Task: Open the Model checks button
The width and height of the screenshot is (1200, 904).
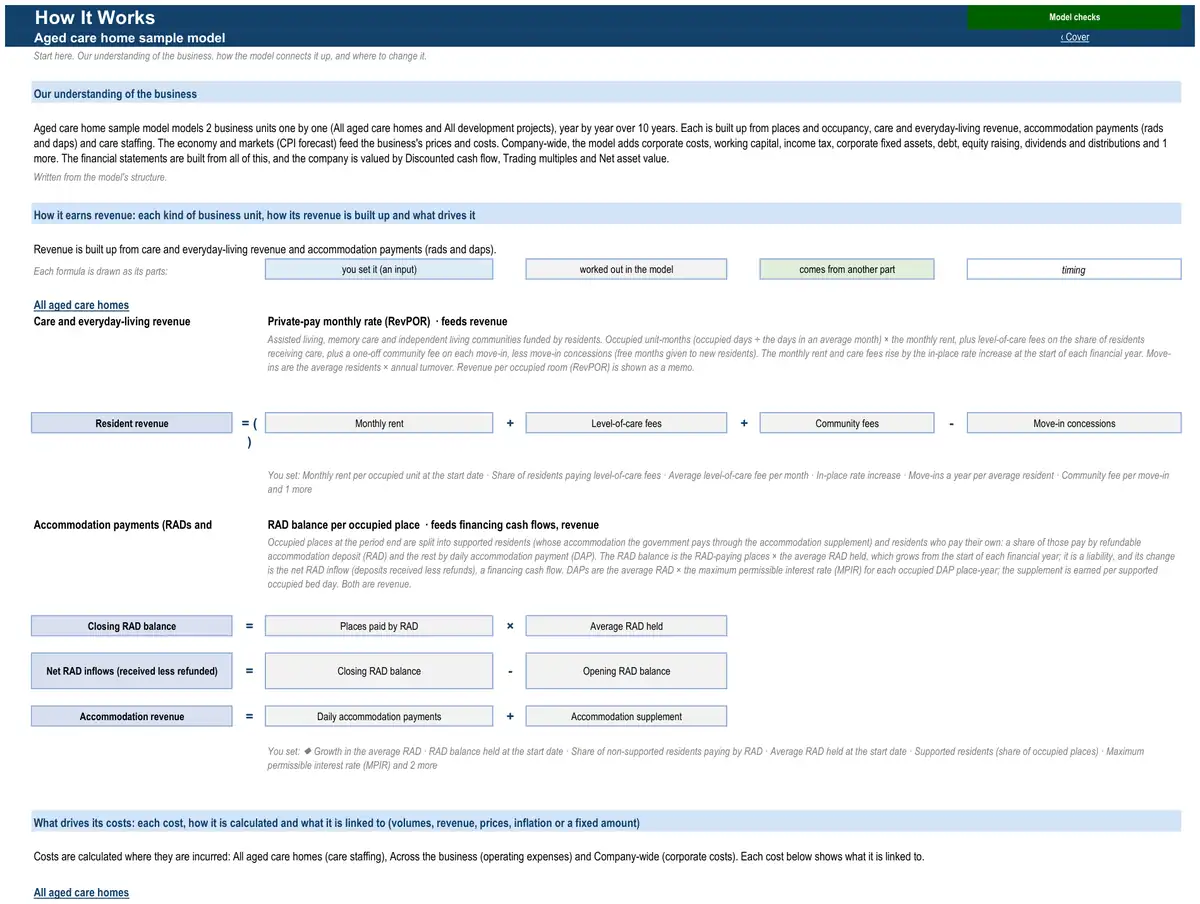Action: pyautogui.click(x=1074, y=17)
